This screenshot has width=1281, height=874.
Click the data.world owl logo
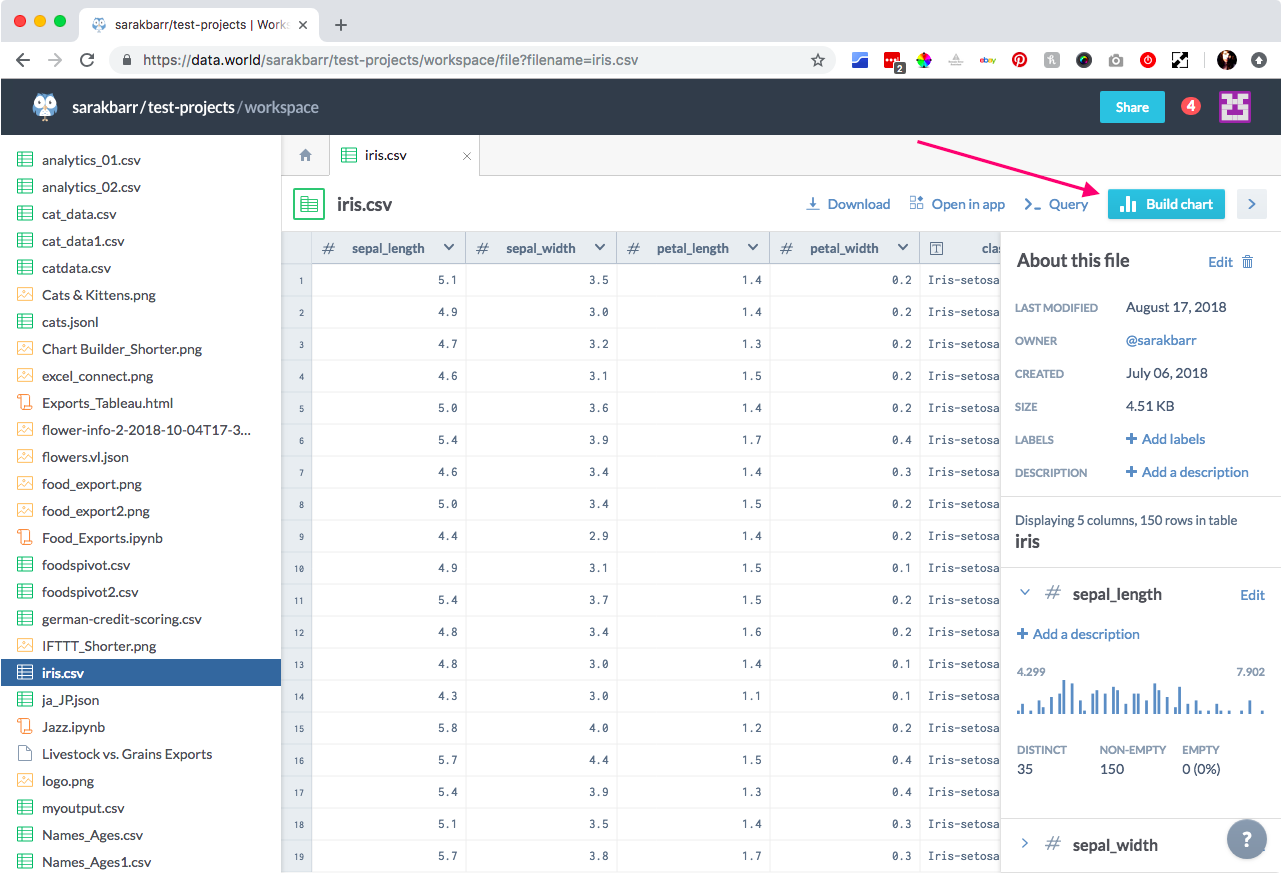click(44, 106)
